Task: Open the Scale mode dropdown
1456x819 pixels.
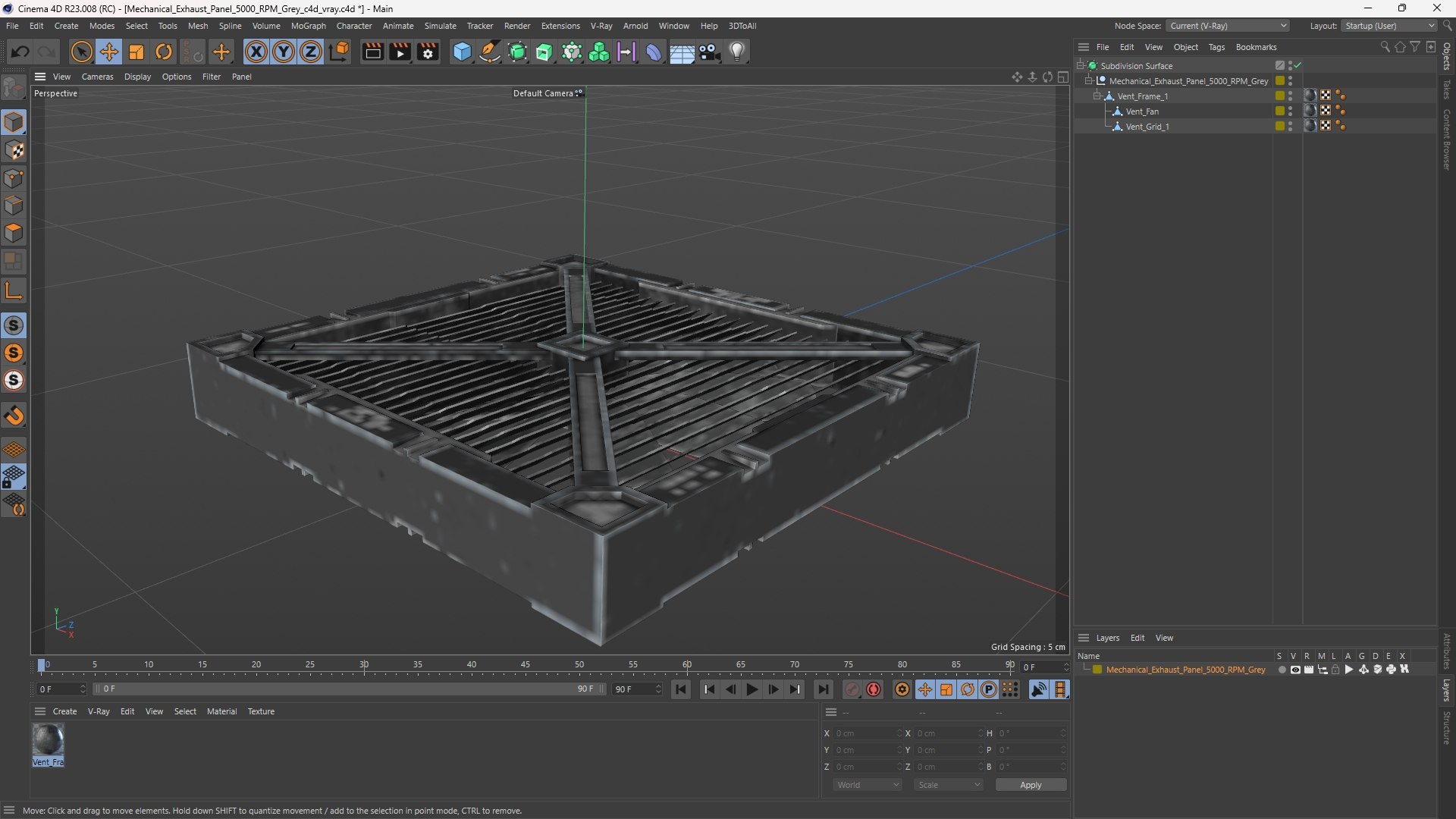Action: (949, 785)
